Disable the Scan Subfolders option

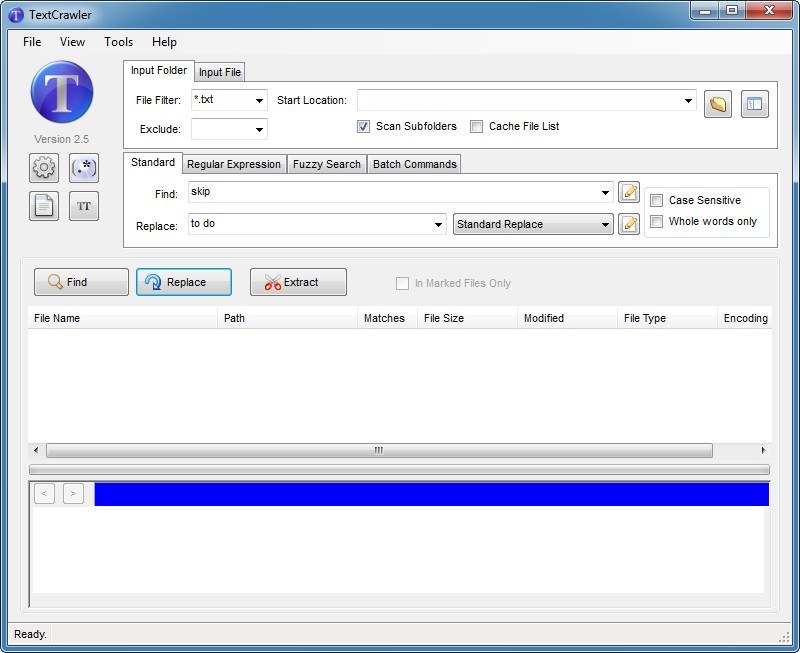tap(362, 127)
